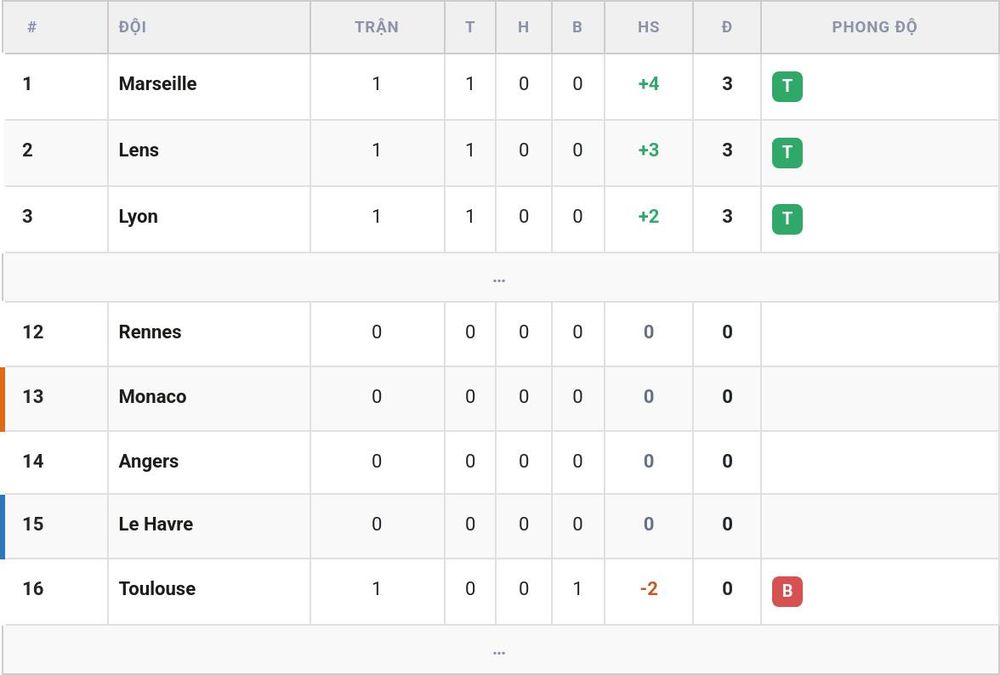Open the Lyon team link
Viewport: 1000px width, 675px height.
[x=138, y=216]
